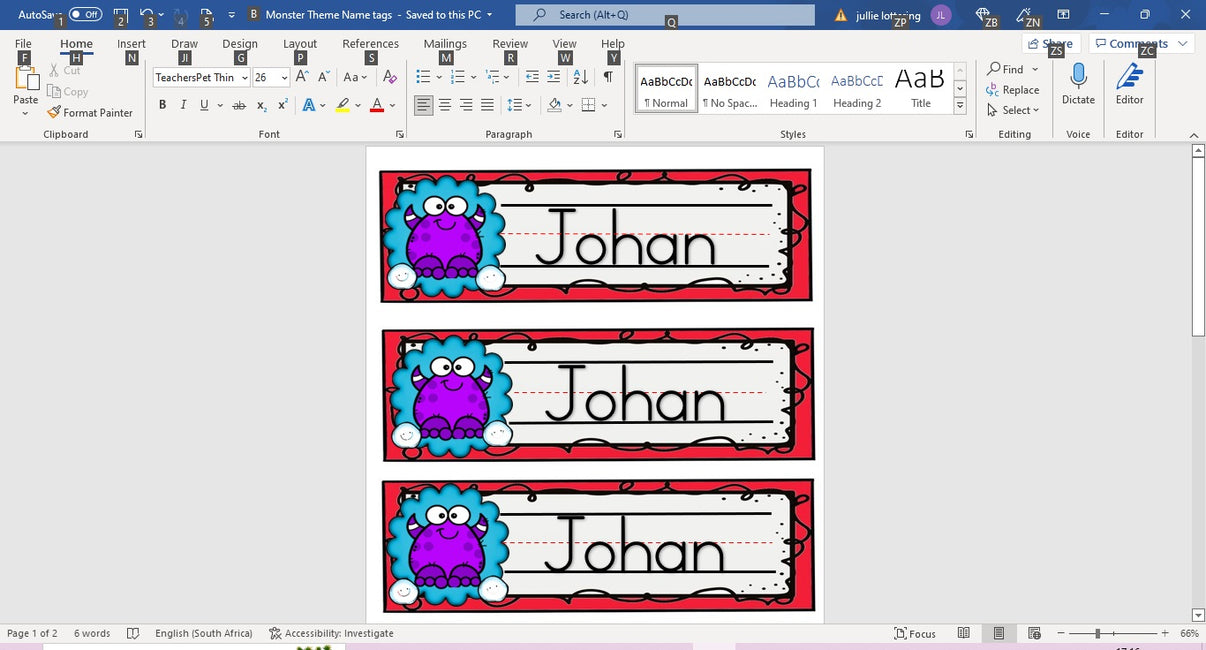Open the font size dropdown

282,77
